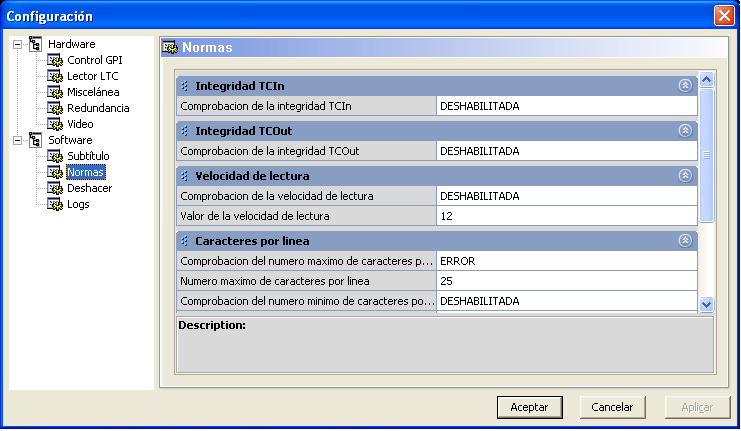Click the Logs tree icon
The image size is (741, 431).
[55, 204]
